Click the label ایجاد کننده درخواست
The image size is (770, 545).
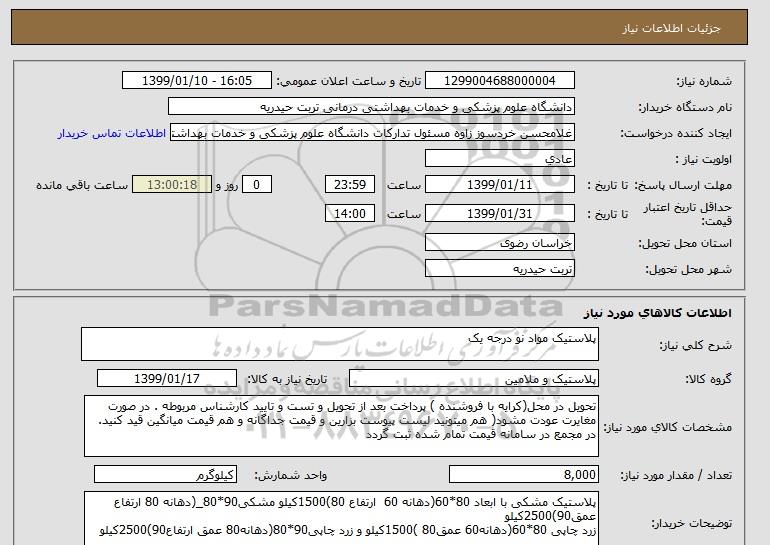click(676, 134)
